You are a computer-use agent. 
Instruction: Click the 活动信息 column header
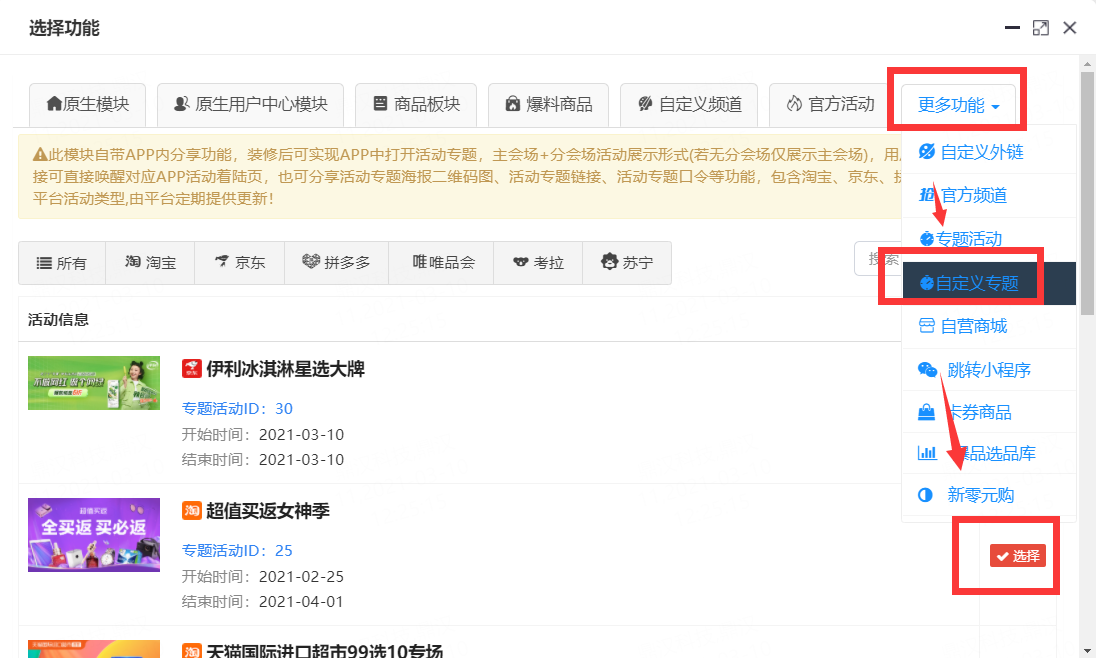59,320
